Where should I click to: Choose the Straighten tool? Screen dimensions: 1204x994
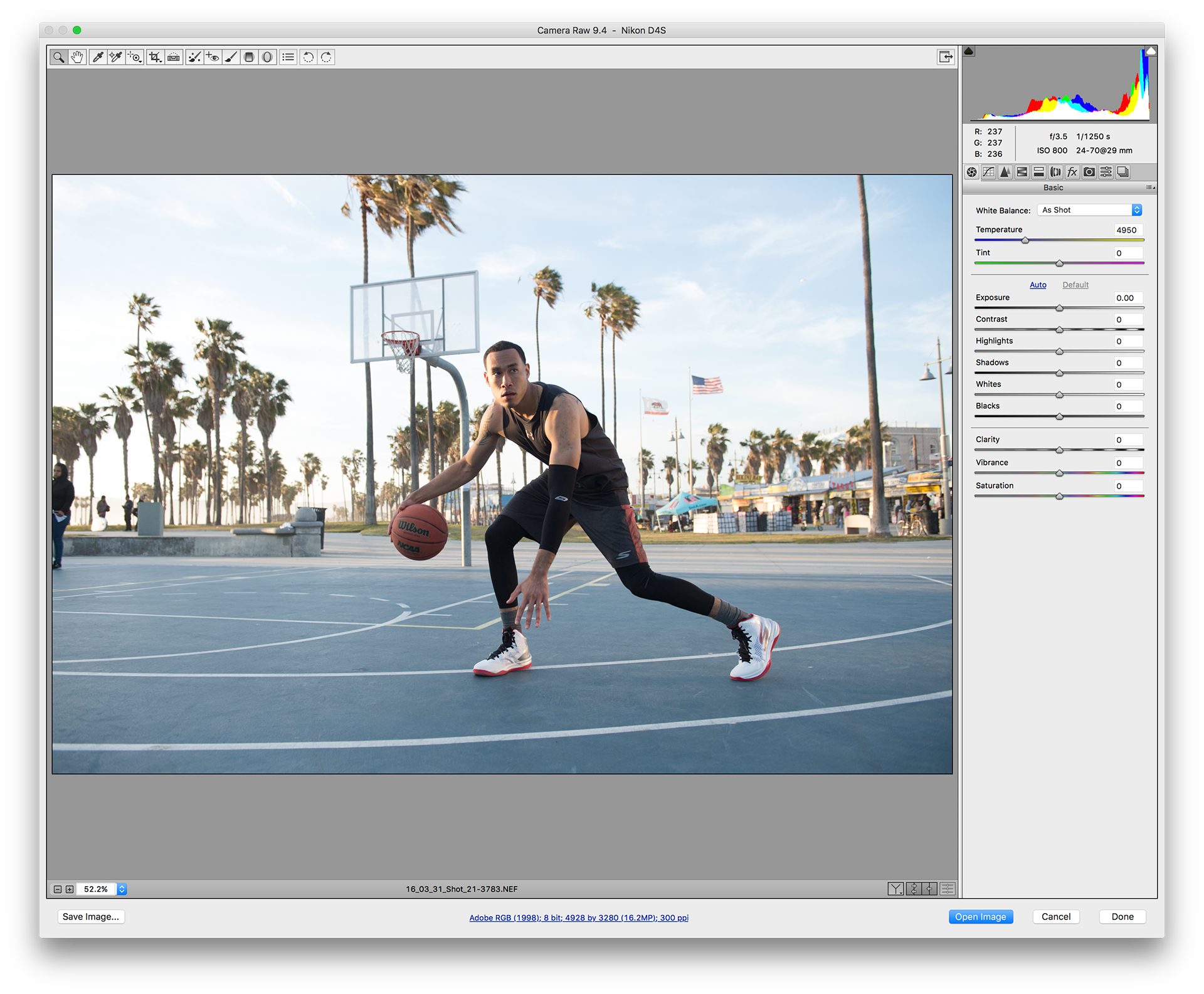pos(174,57)
